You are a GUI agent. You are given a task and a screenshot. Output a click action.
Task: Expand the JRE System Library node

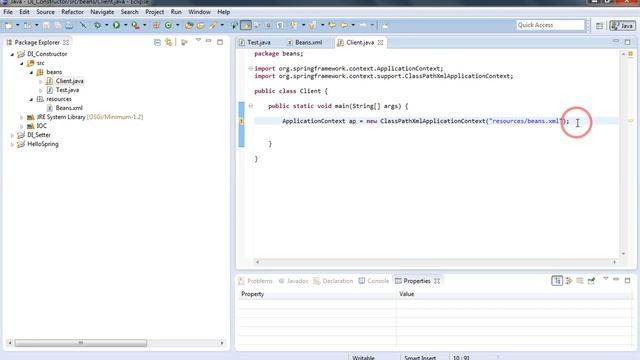22,117
